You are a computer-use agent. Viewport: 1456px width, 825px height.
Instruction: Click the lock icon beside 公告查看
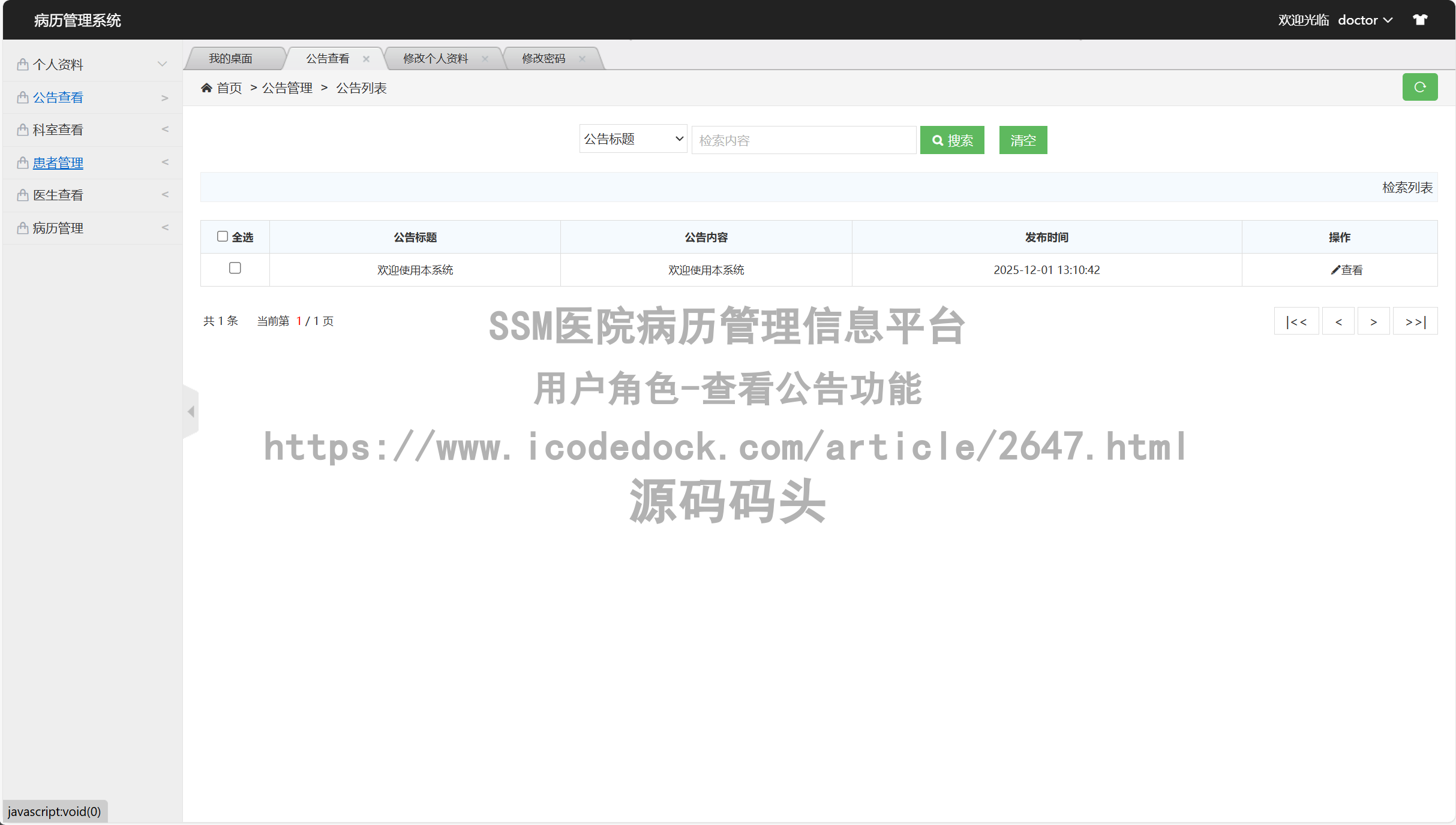click(22, 97)
